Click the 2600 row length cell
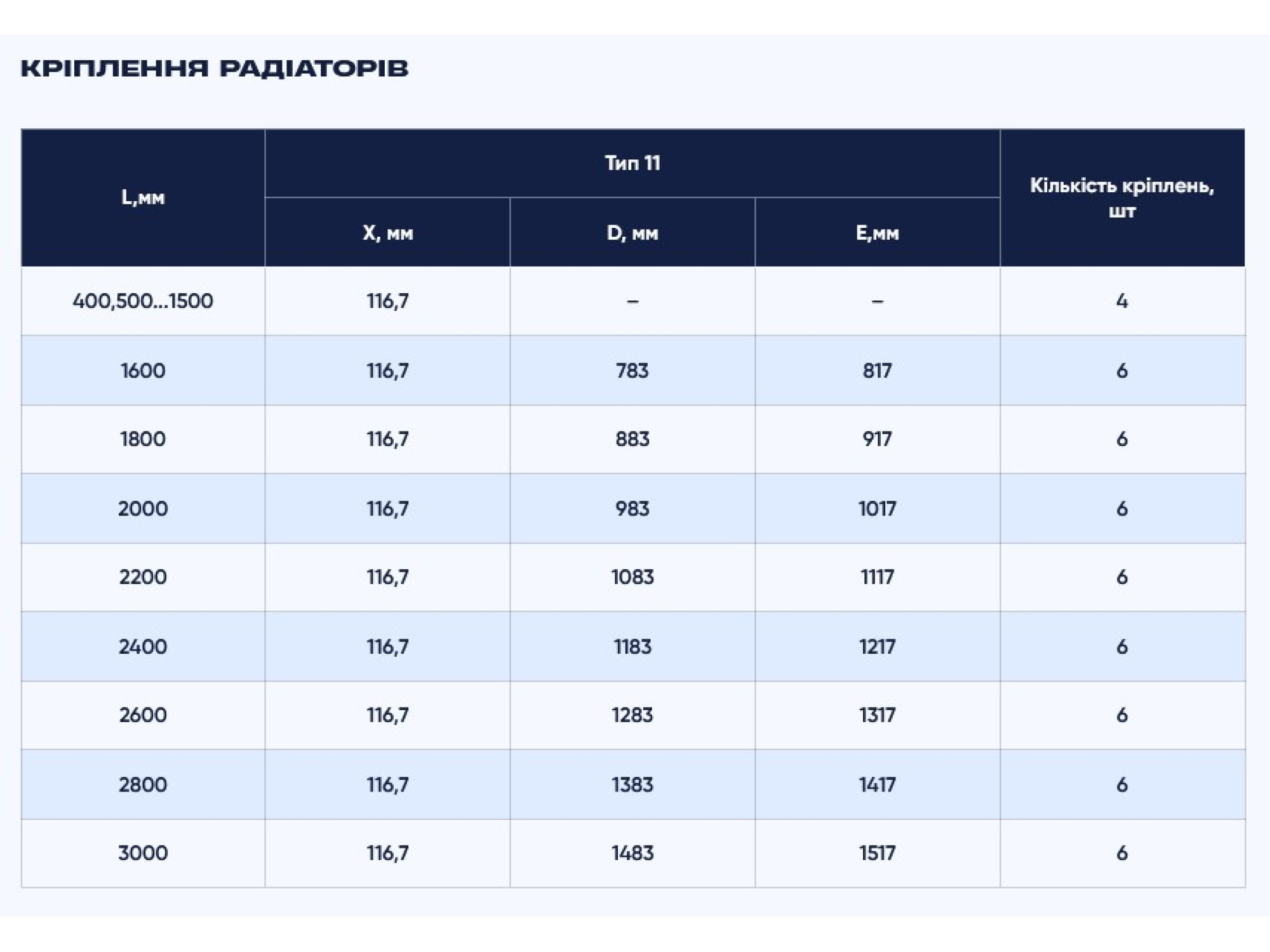The width and height of the screenshot is (1270, 952). coord(143,715)
